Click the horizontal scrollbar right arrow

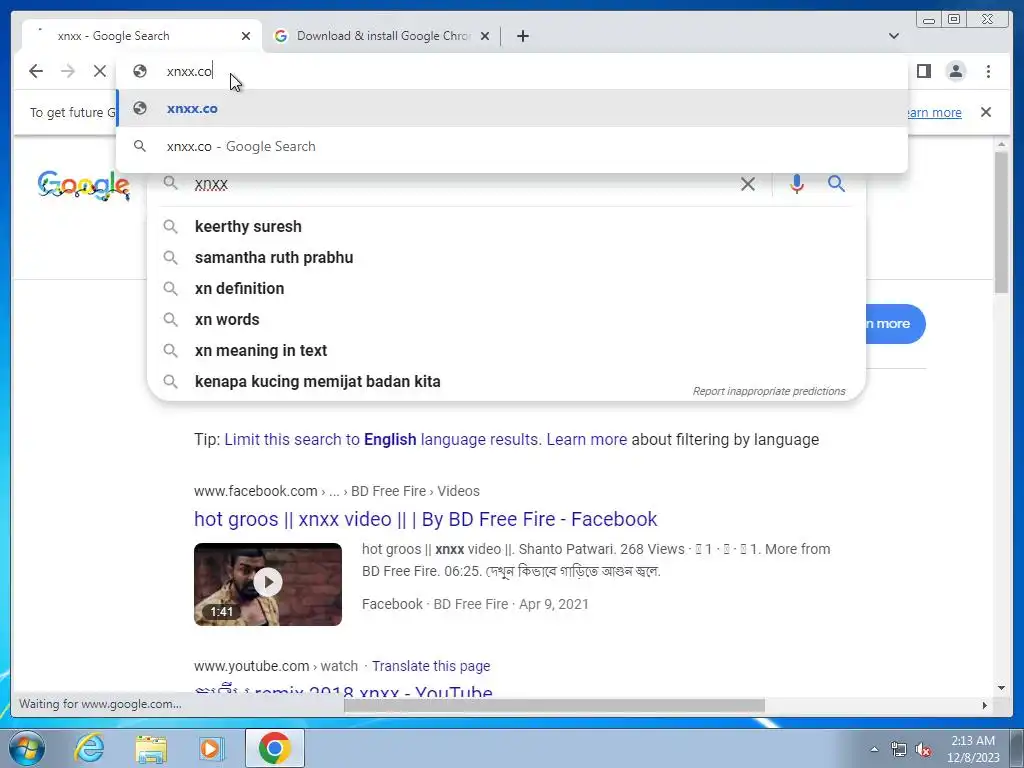coord(984,705)
